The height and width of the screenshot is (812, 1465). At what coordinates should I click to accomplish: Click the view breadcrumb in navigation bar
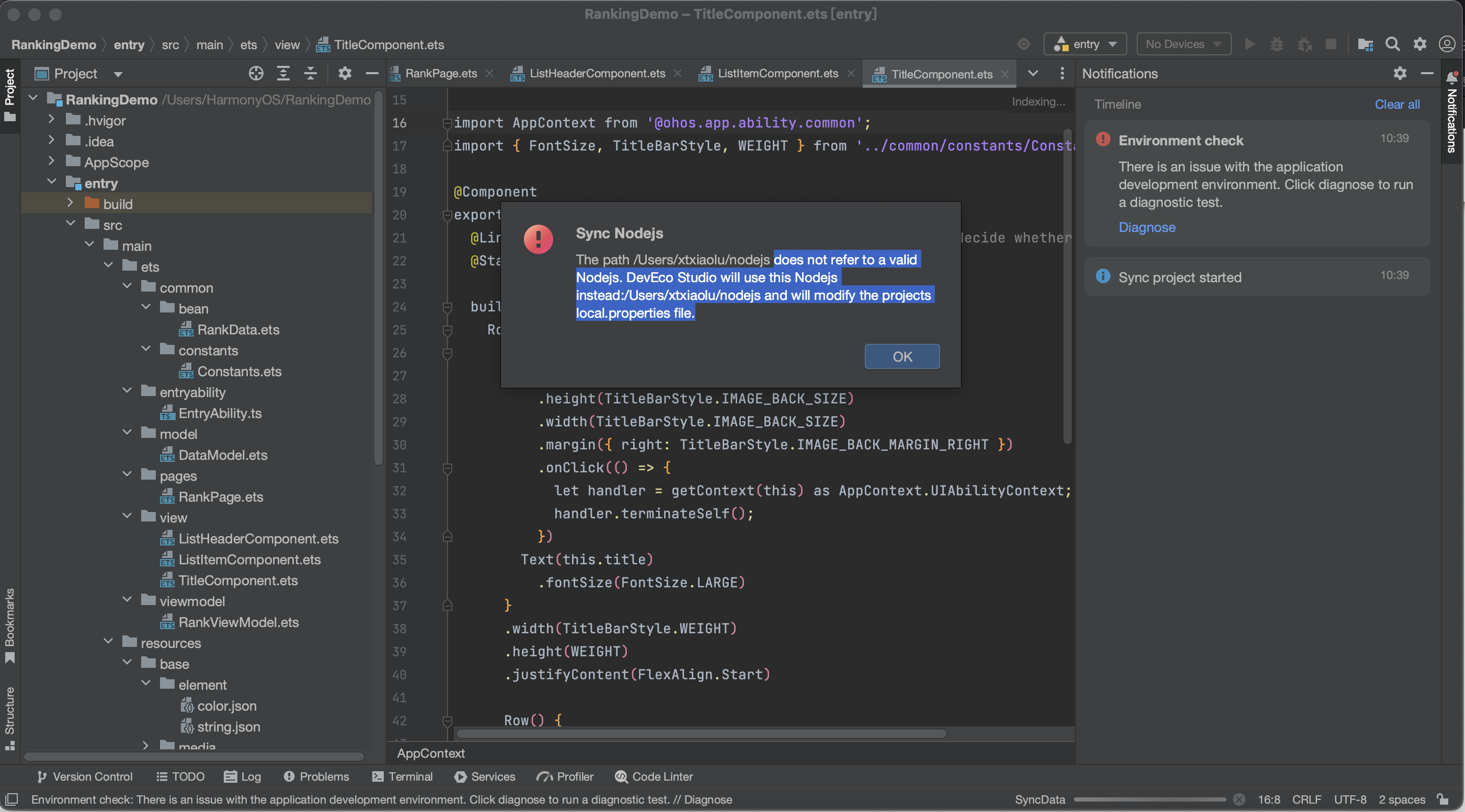[x=287, y=44]
